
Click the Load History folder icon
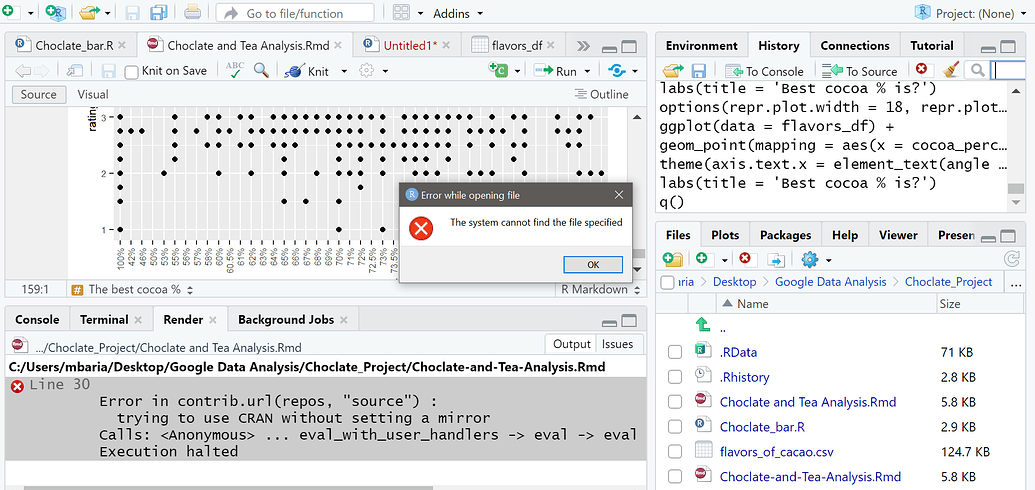tap(673, 71)
